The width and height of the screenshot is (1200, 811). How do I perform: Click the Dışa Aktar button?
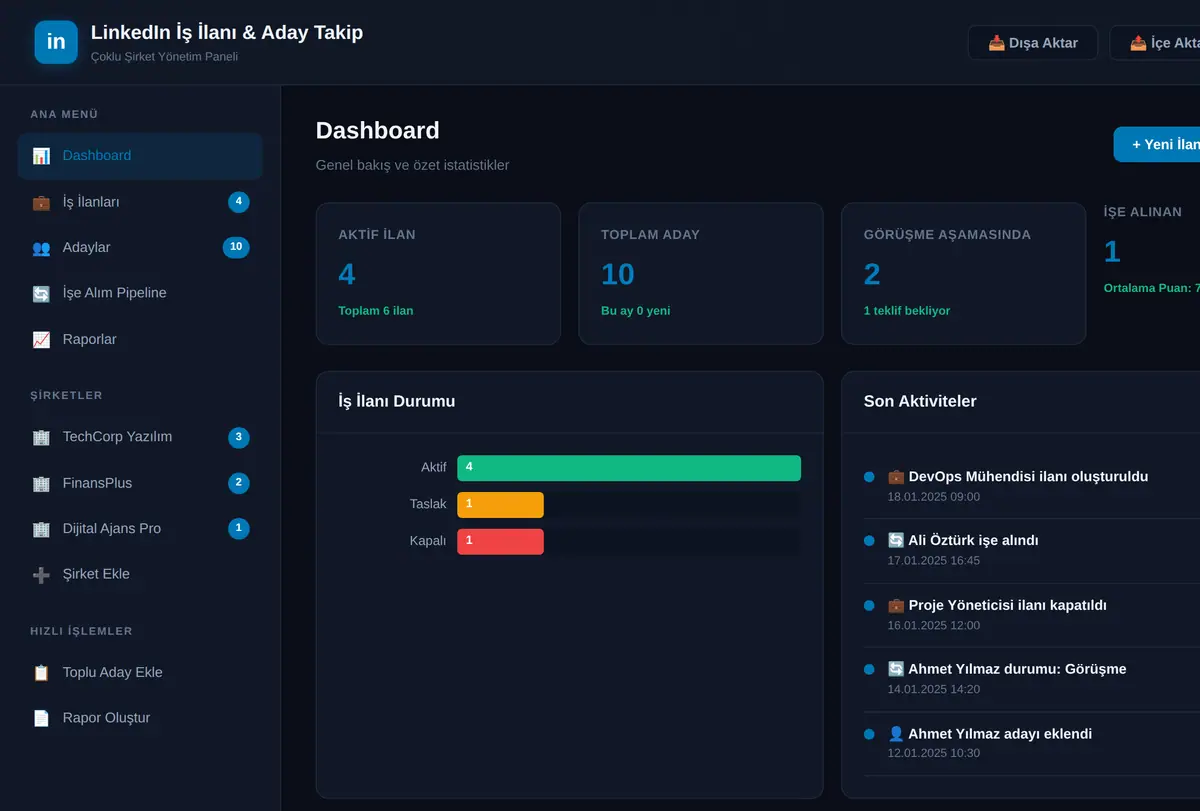[x=1033, y=43]
